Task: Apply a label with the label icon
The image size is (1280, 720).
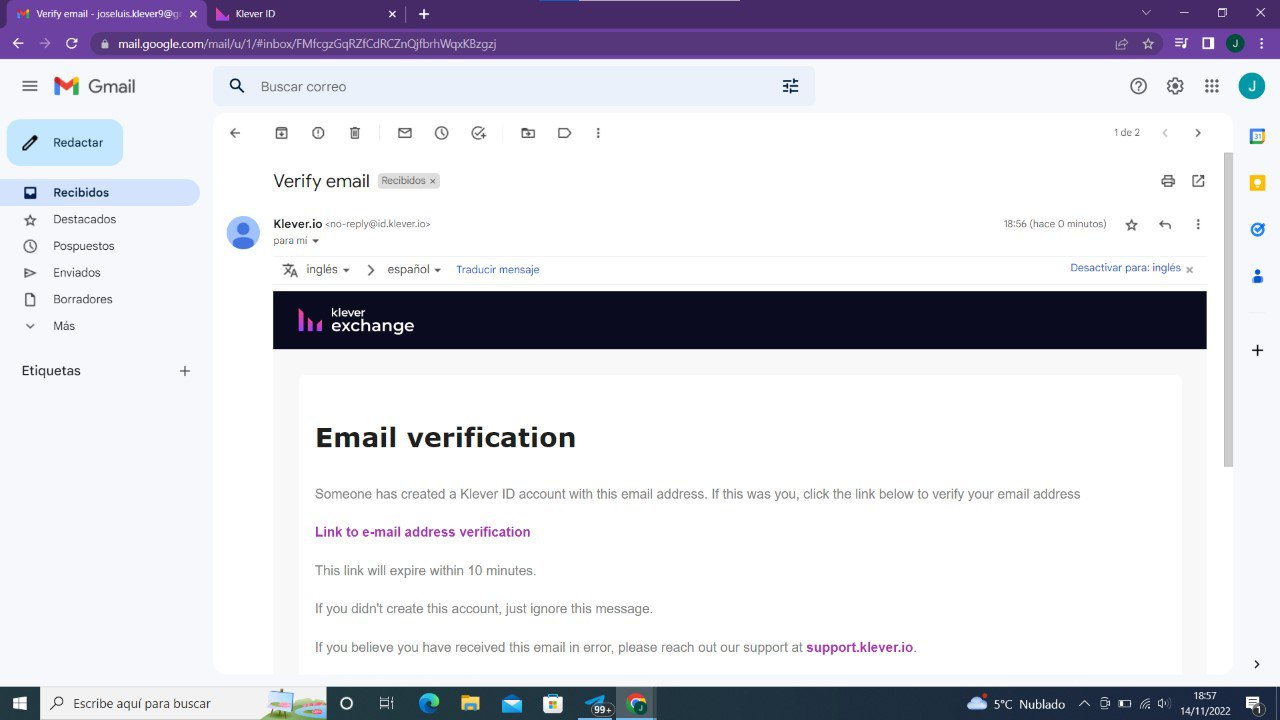Action: point(564,133)
